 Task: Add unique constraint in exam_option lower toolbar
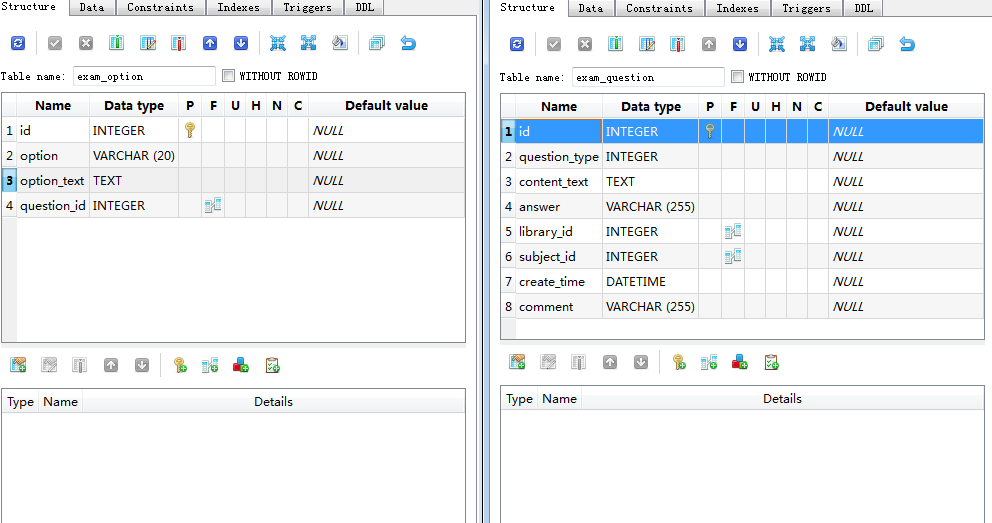pyautogui.click(x=241, y=365)
